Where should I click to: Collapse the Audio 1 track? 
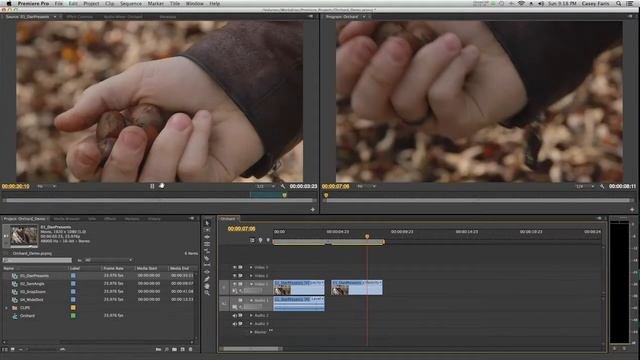click(x=251, y=300)
